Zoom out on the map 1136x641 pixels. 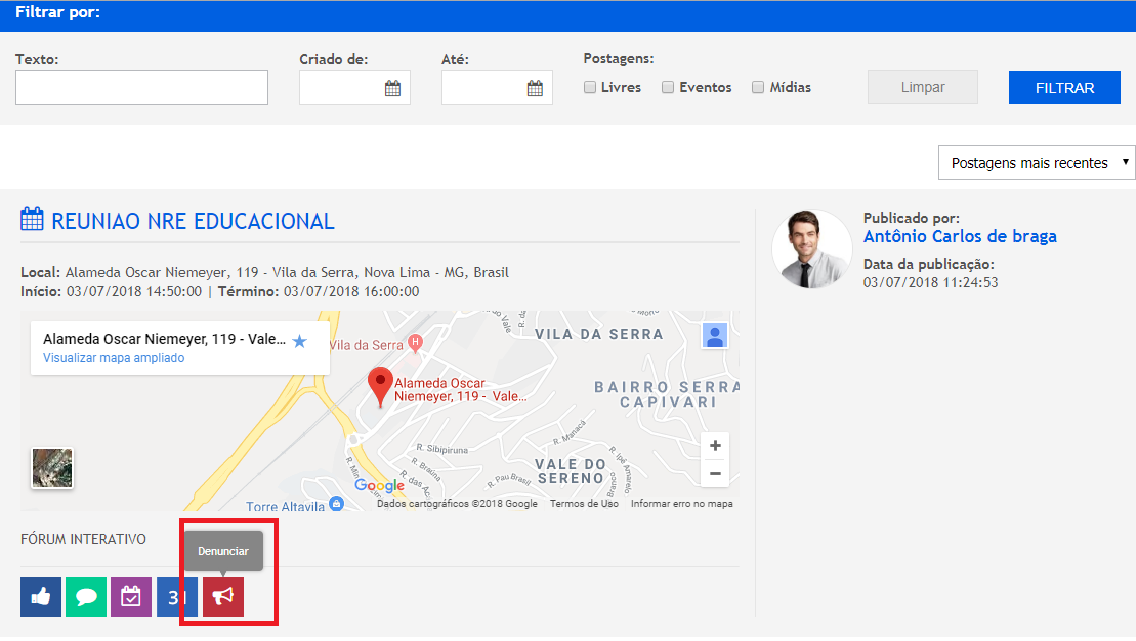pyautogui.click(x=714, y=473)
